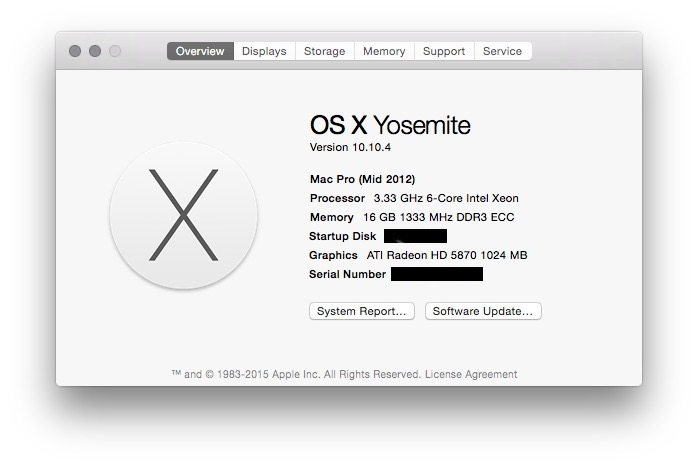Click the Software Update... button
698x466 pixels.
(x=483, y=311)
